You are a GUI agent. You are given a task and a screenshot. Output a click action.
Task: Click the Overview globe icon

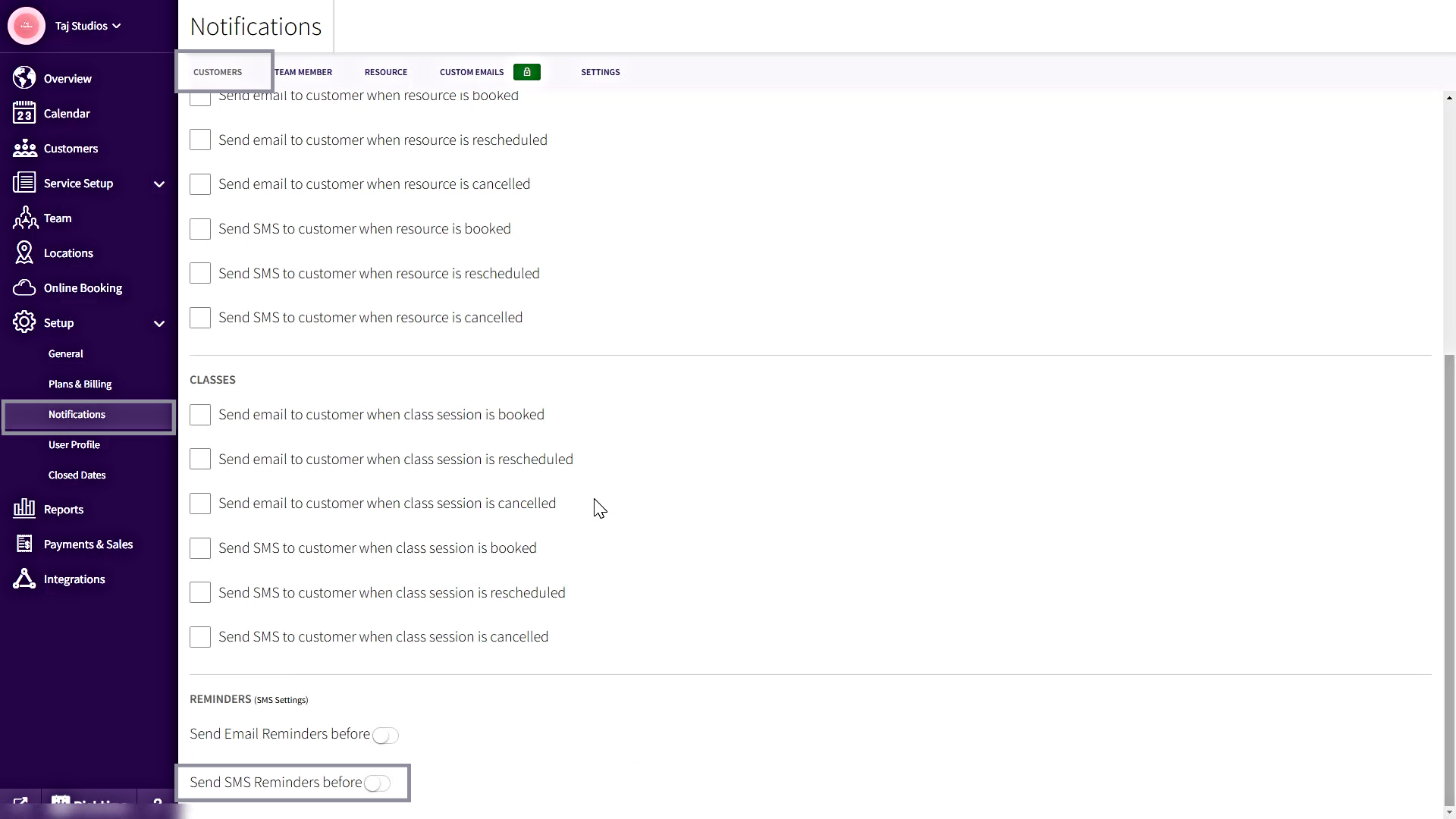24,78
